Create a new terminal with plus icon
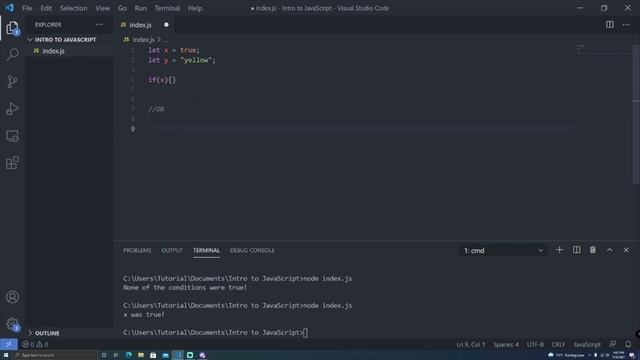 click(559, 250)
